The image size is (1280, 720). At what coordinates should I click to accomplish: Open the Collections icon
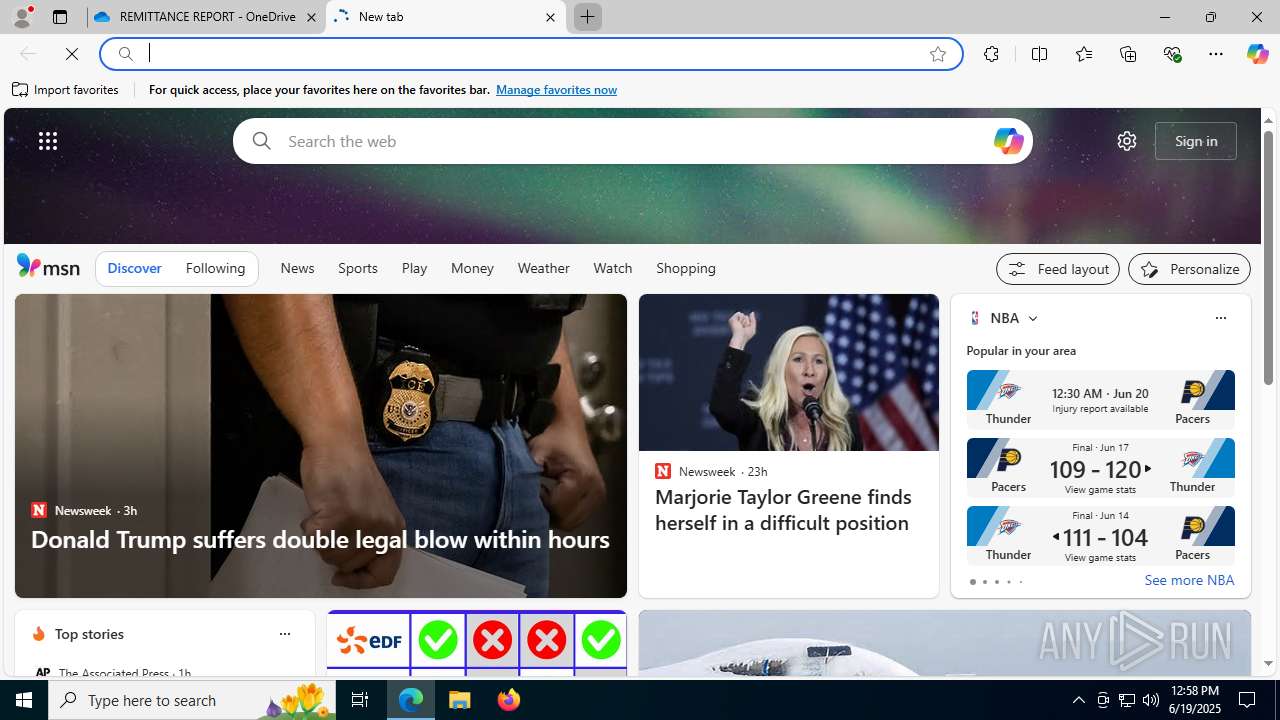1128,54
